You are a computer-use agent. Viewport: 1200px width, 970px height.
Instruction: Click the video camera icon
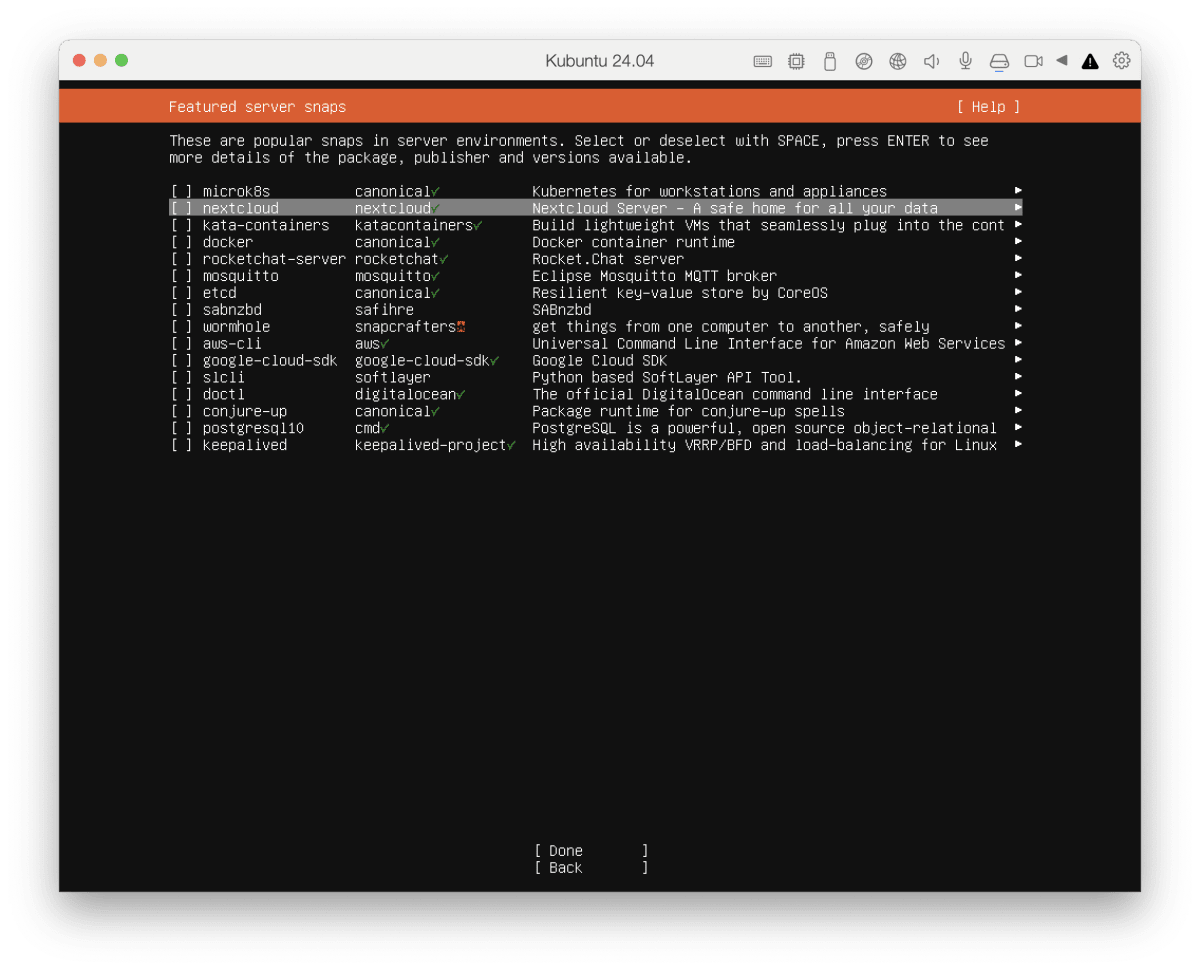tap(1033, 61)
